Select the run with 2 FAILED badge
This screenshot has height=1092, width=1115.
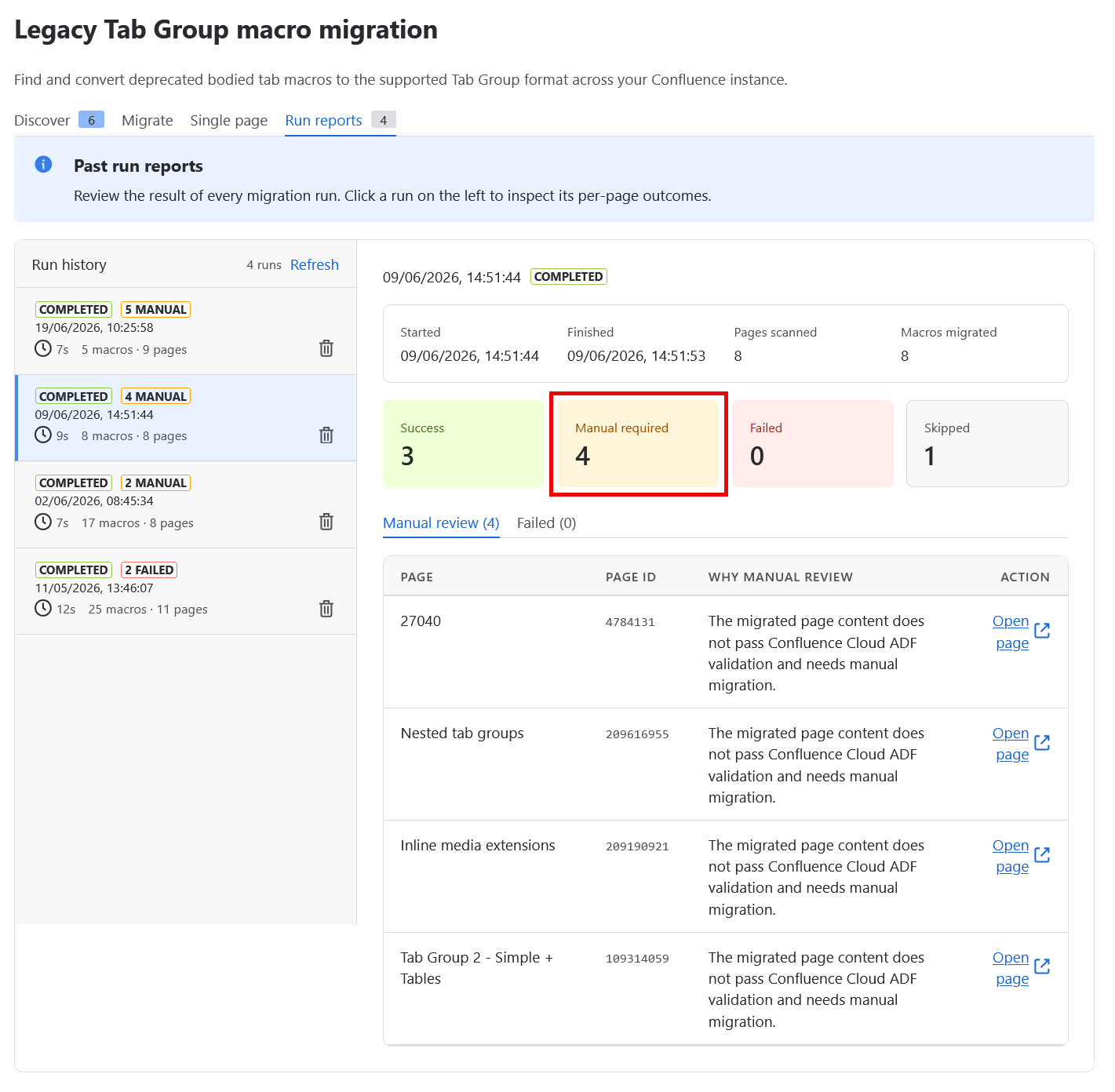point(186,591)
